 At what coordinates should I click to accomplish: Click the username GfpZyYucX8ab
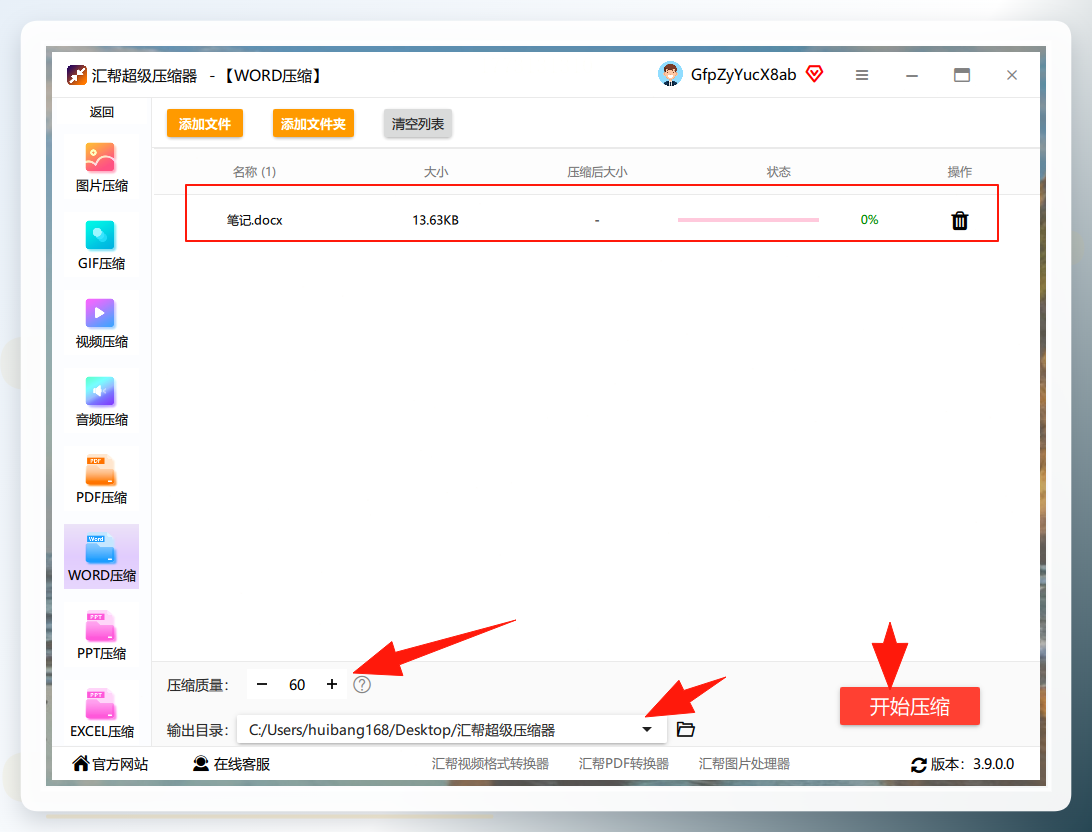(743, 74)
